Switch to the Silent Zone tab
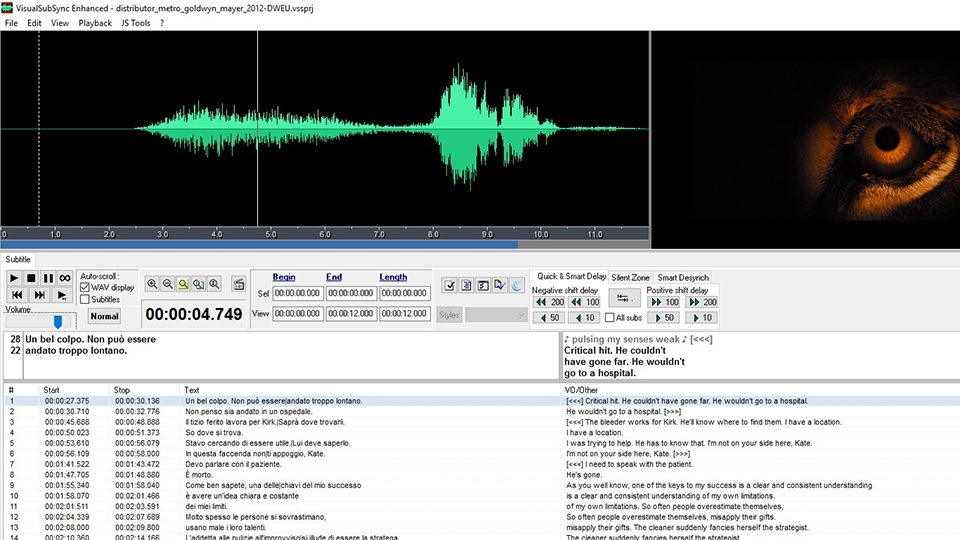Viewport: 960px width, 540px height. (630, 277)
